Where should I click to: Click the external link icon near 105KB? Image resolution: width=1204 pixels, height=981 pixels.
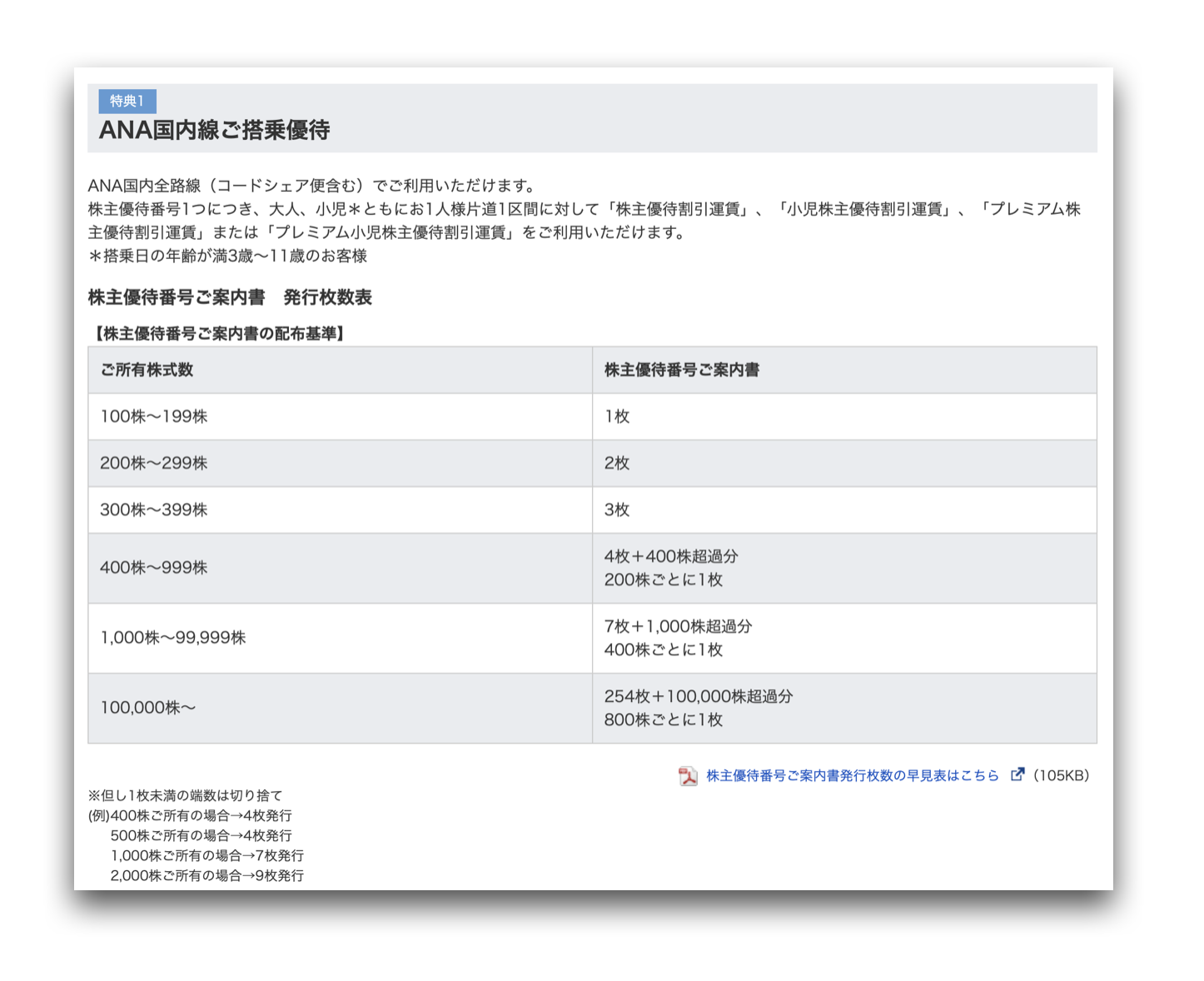pos(1017,774)
